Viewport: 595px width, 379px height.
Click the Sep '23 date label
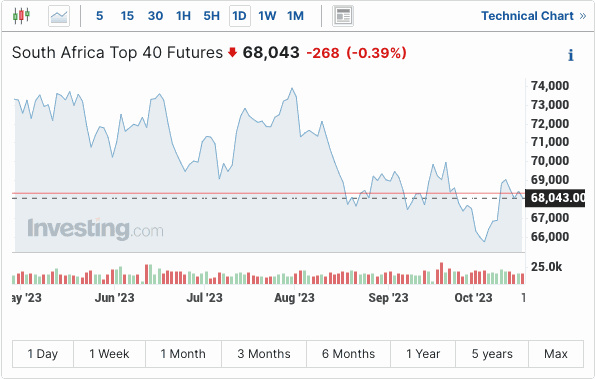coord(388,297)
